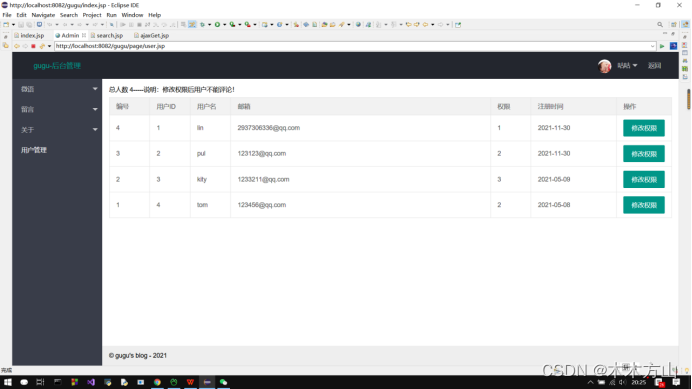Viewport: 692px width, 389px height.
Task: Click the user avatar image
Action: (x=605, y=66)
